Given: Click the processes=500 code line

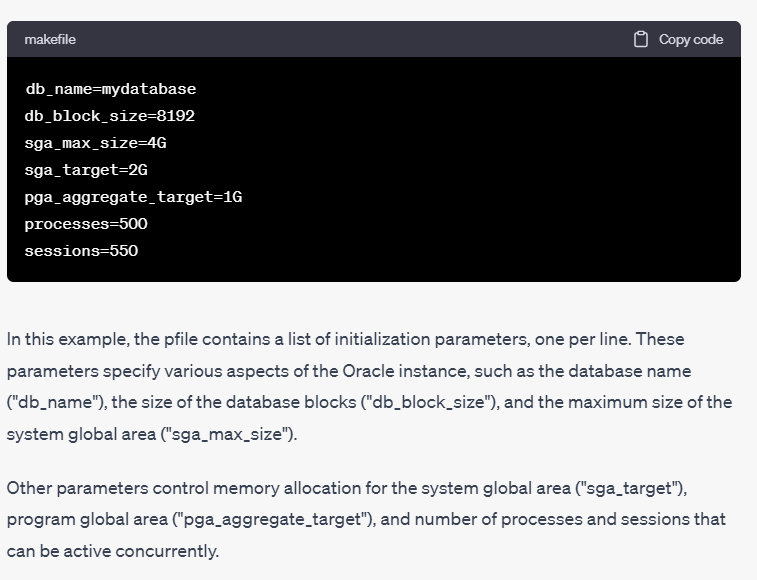Looking at the screenshot, I should point(86,224).
